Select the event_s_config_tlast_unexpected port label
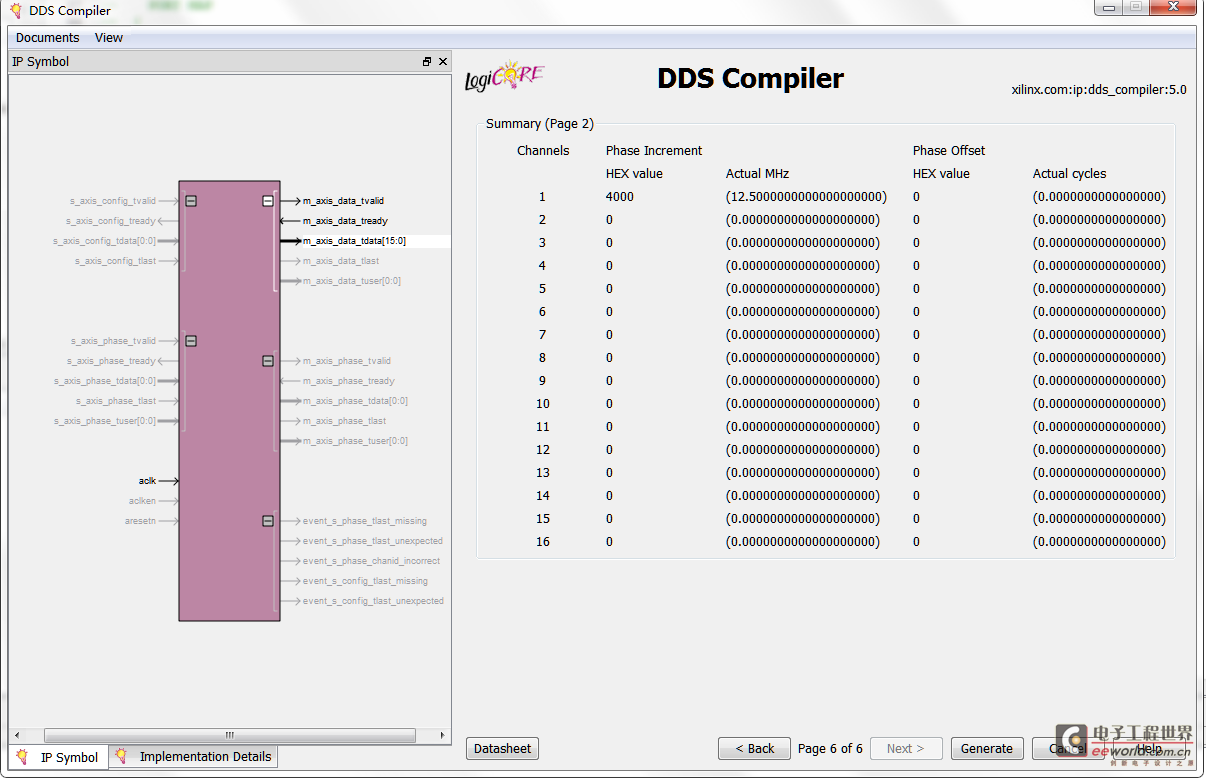 [373, 601]
